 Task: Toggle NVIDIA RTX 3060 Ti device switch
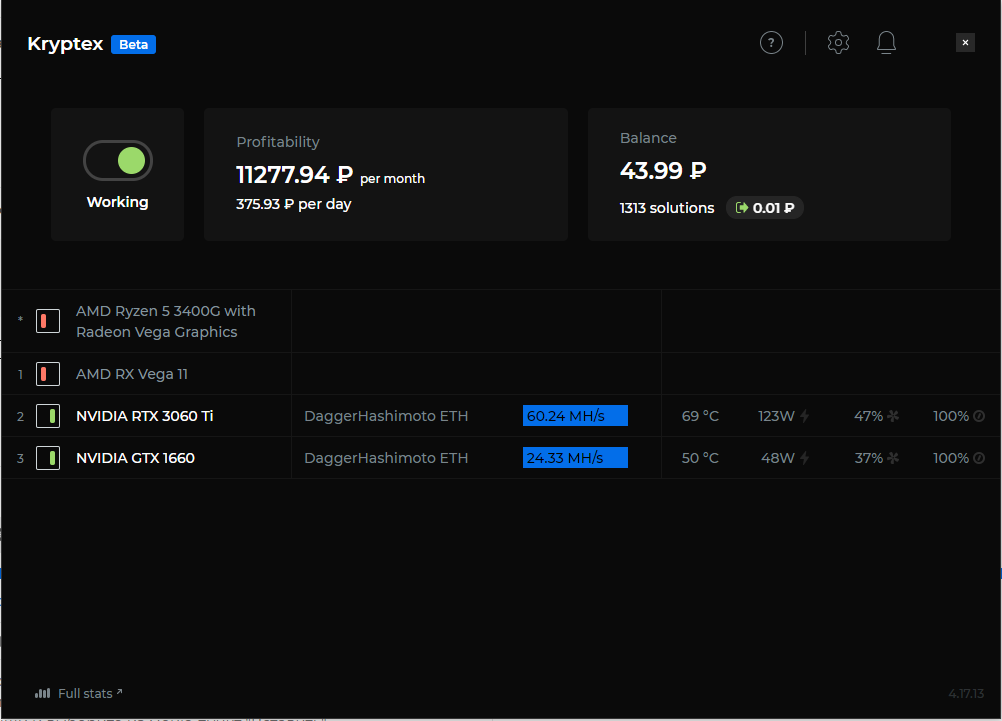coord(48,416)
